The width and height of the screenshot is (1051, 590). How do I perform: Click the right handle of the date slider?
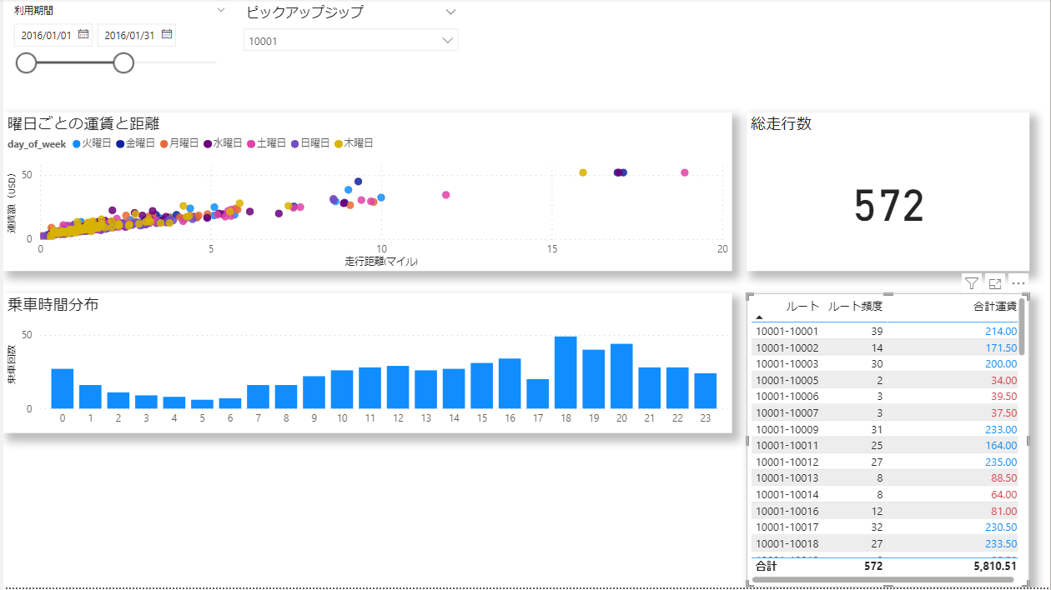tap(123, 63)
